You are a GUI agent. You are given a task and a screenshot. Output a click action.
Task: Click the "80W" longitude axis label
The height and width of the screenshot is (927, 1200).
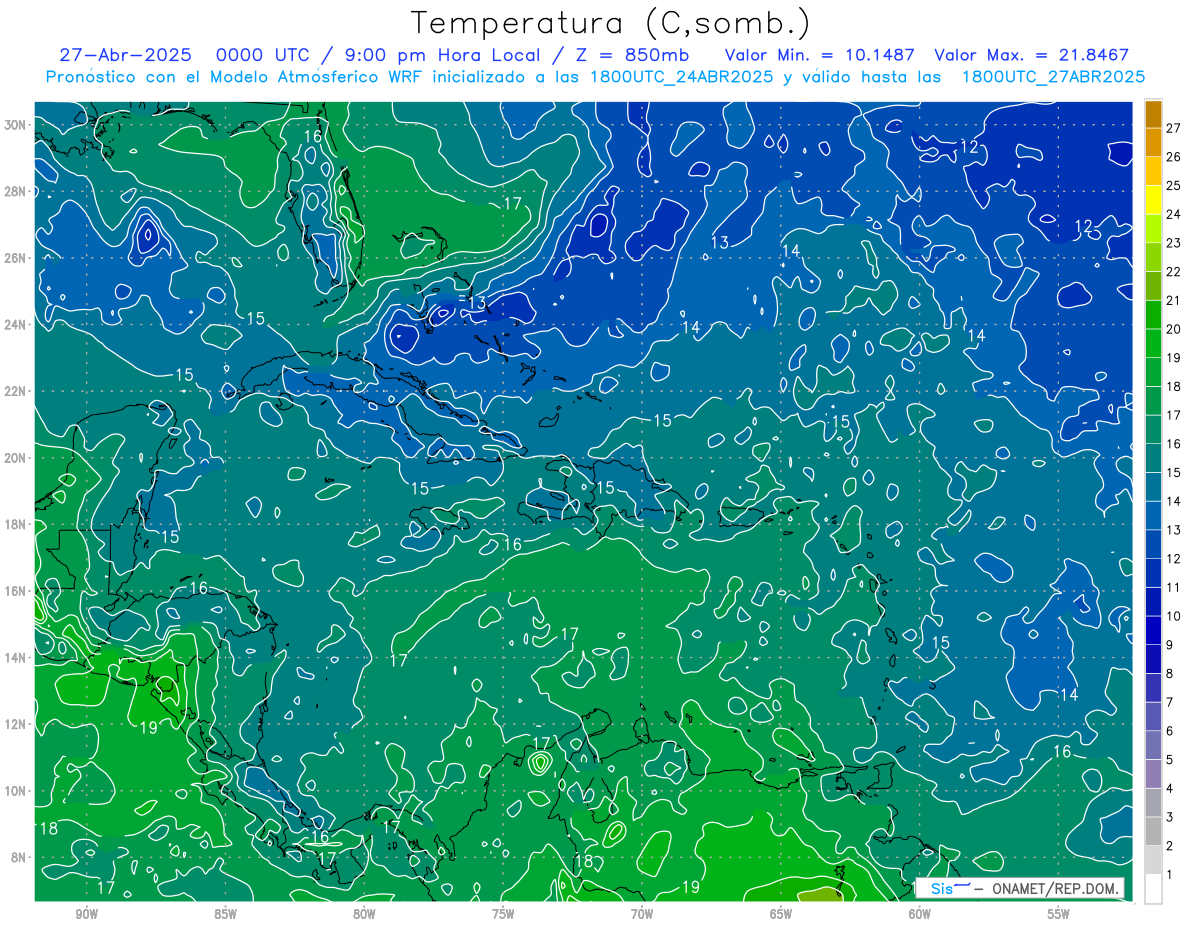coord(364,914)
